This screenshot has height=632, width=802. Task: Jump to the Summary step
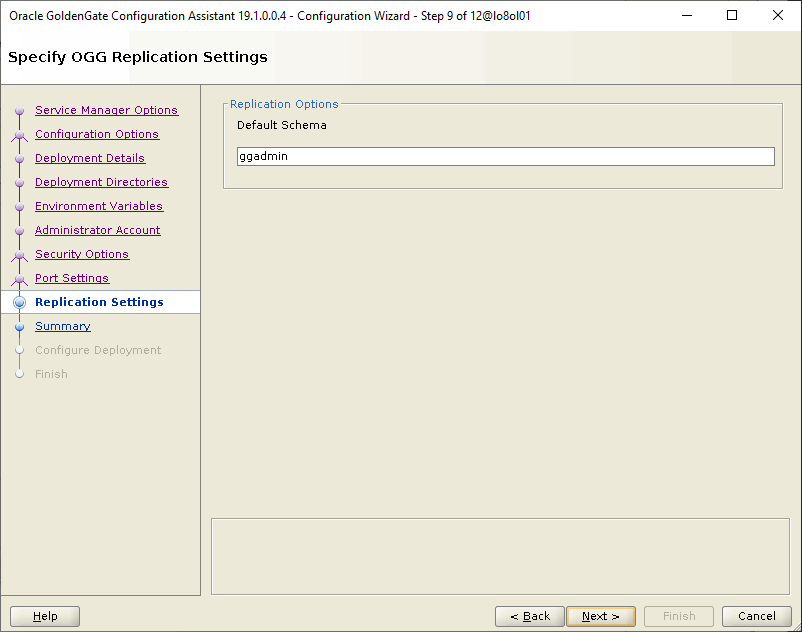pos(62,326)
